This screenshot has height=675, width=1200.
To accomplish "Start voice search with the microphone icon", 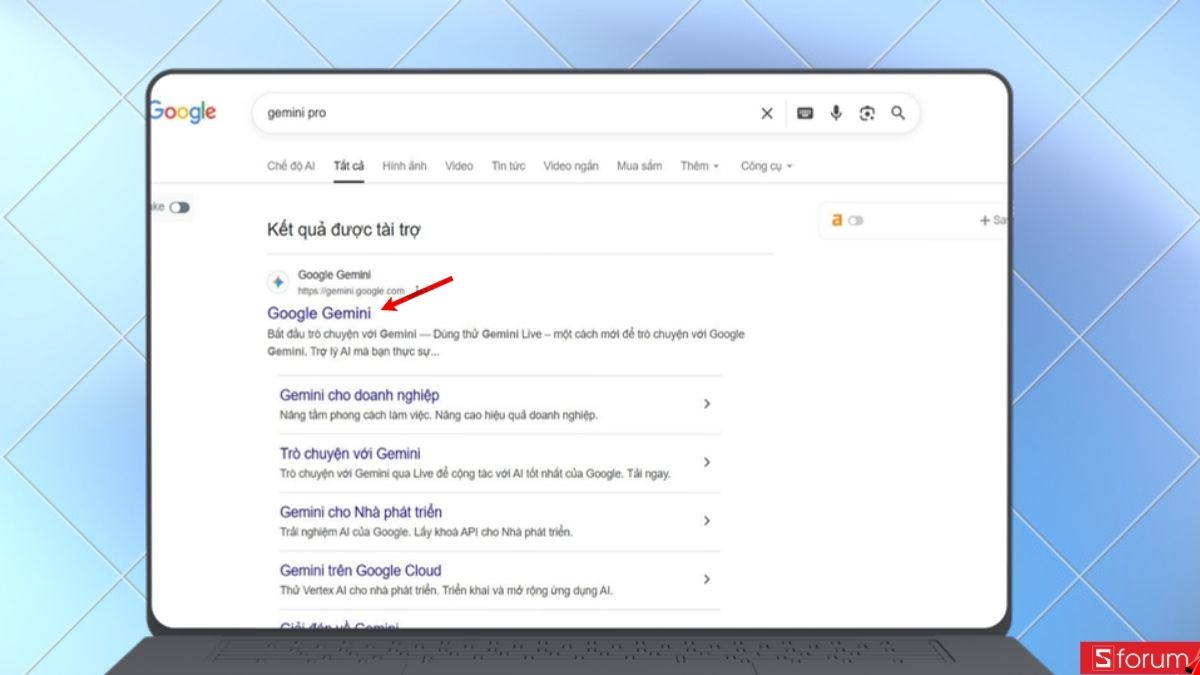I will click(x=836, y=113).
